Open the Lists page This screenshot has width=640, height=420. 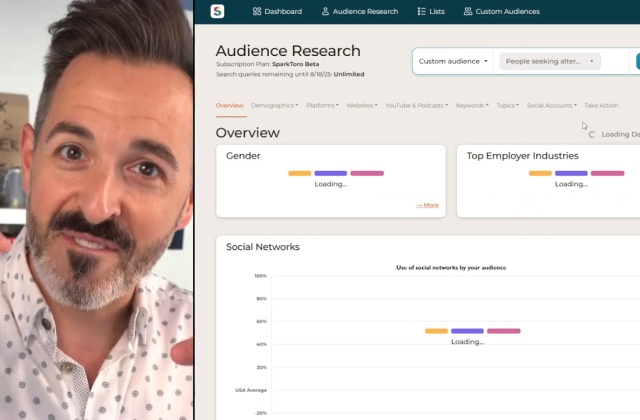431,11
